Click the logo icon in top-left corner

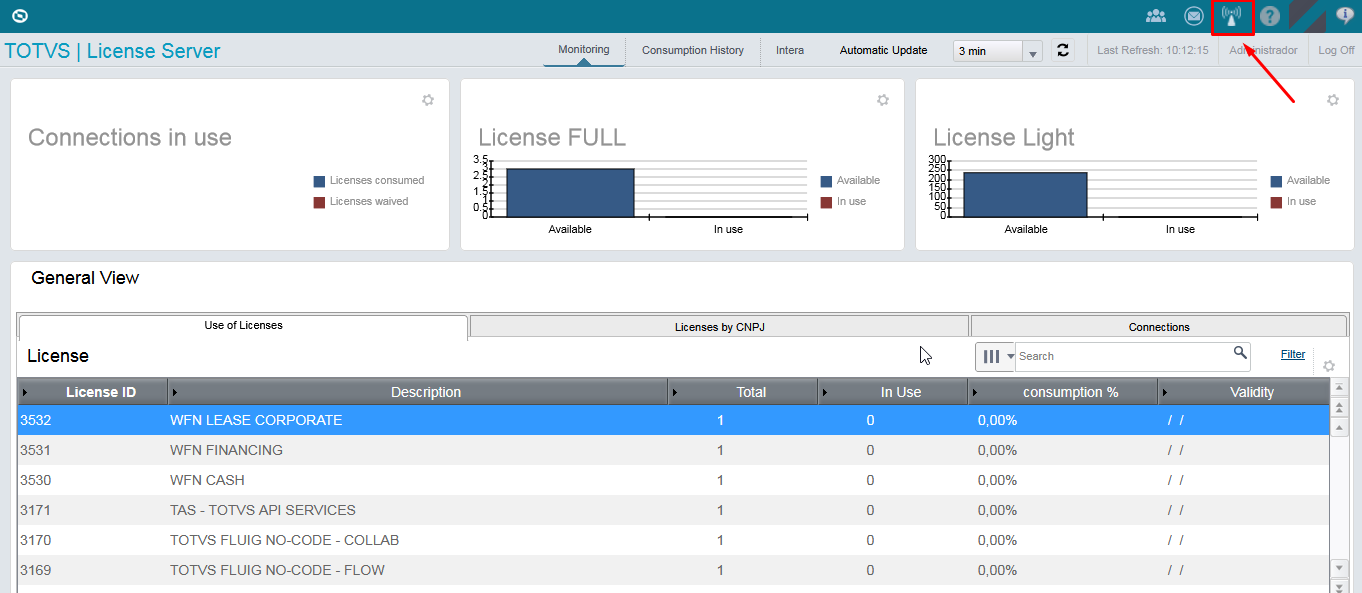pyautogui.click(x=20, y=16)
